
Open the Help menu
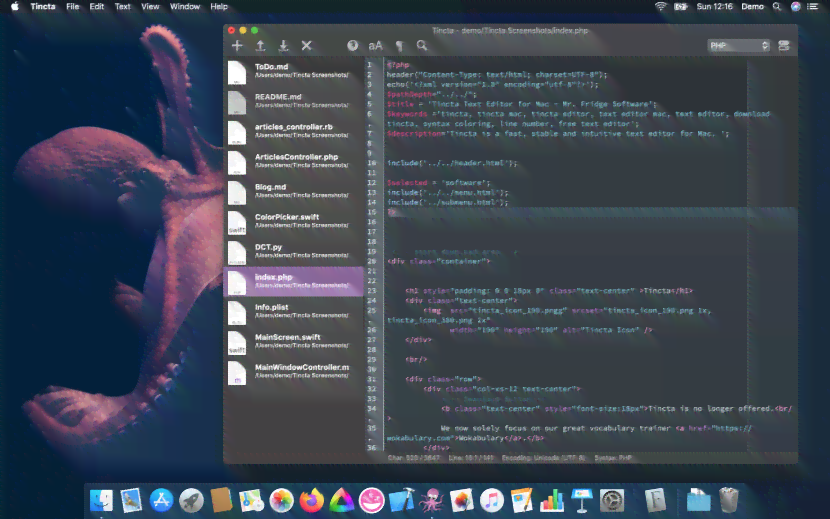(x=219, y=6)
